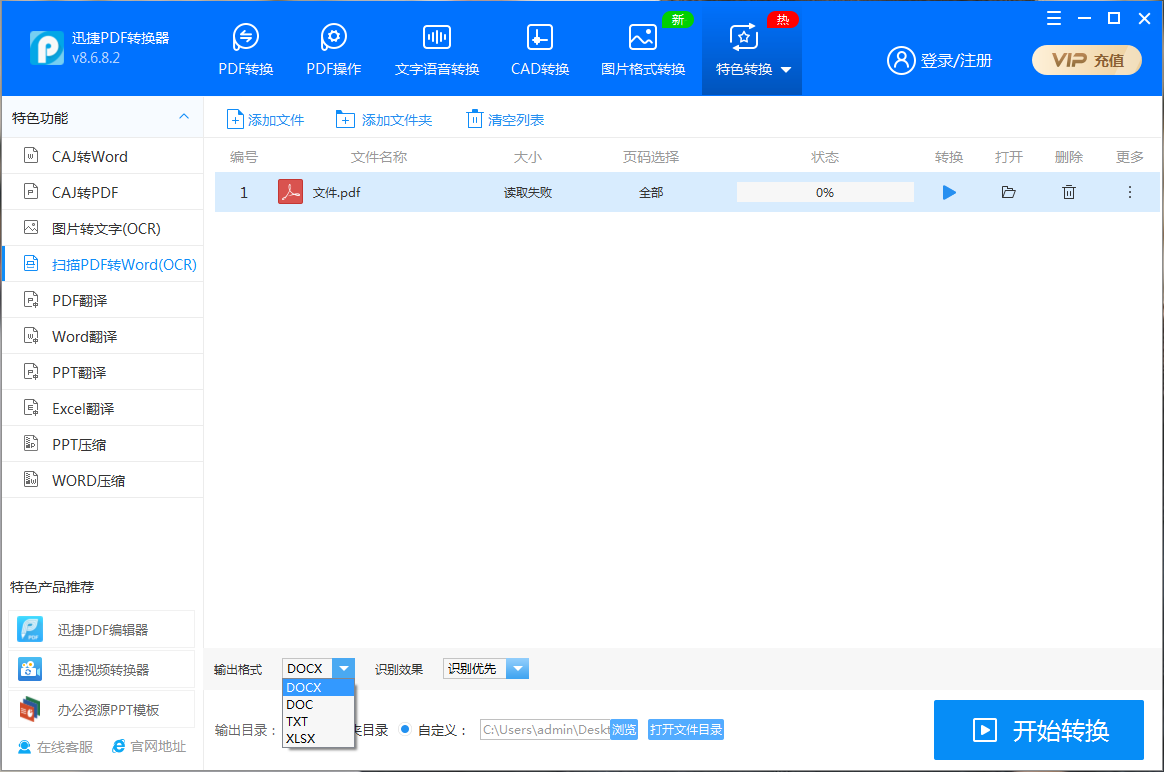
Task: Click the 文件名称 column header
Action: (379, 157)
